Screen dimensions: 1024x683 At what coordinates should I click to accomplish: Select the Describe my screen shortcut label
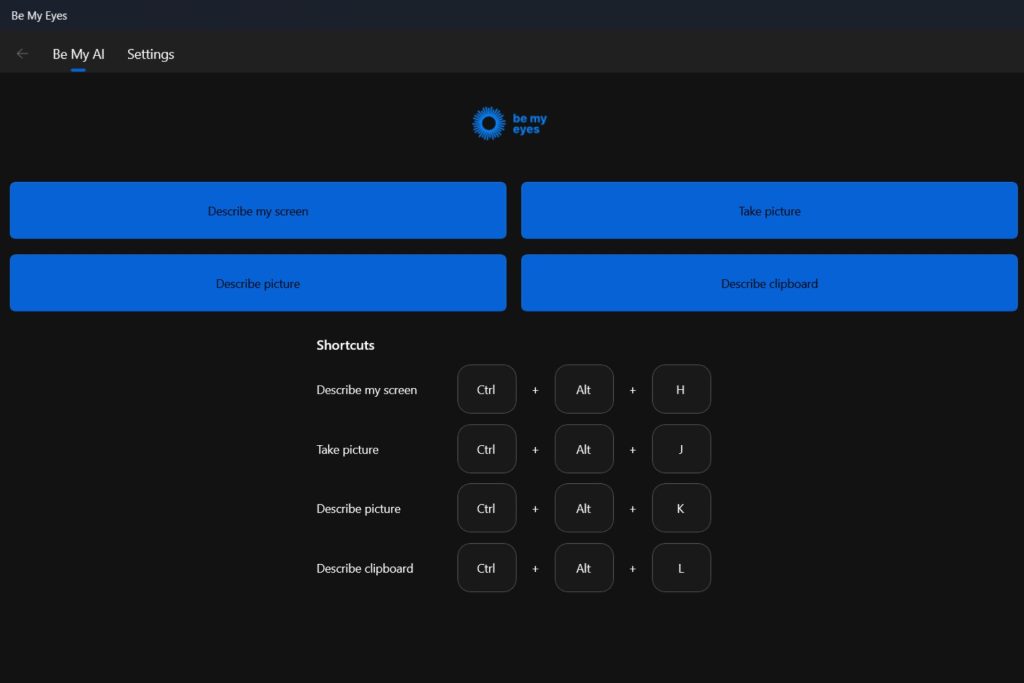click(x=366, y=390)
